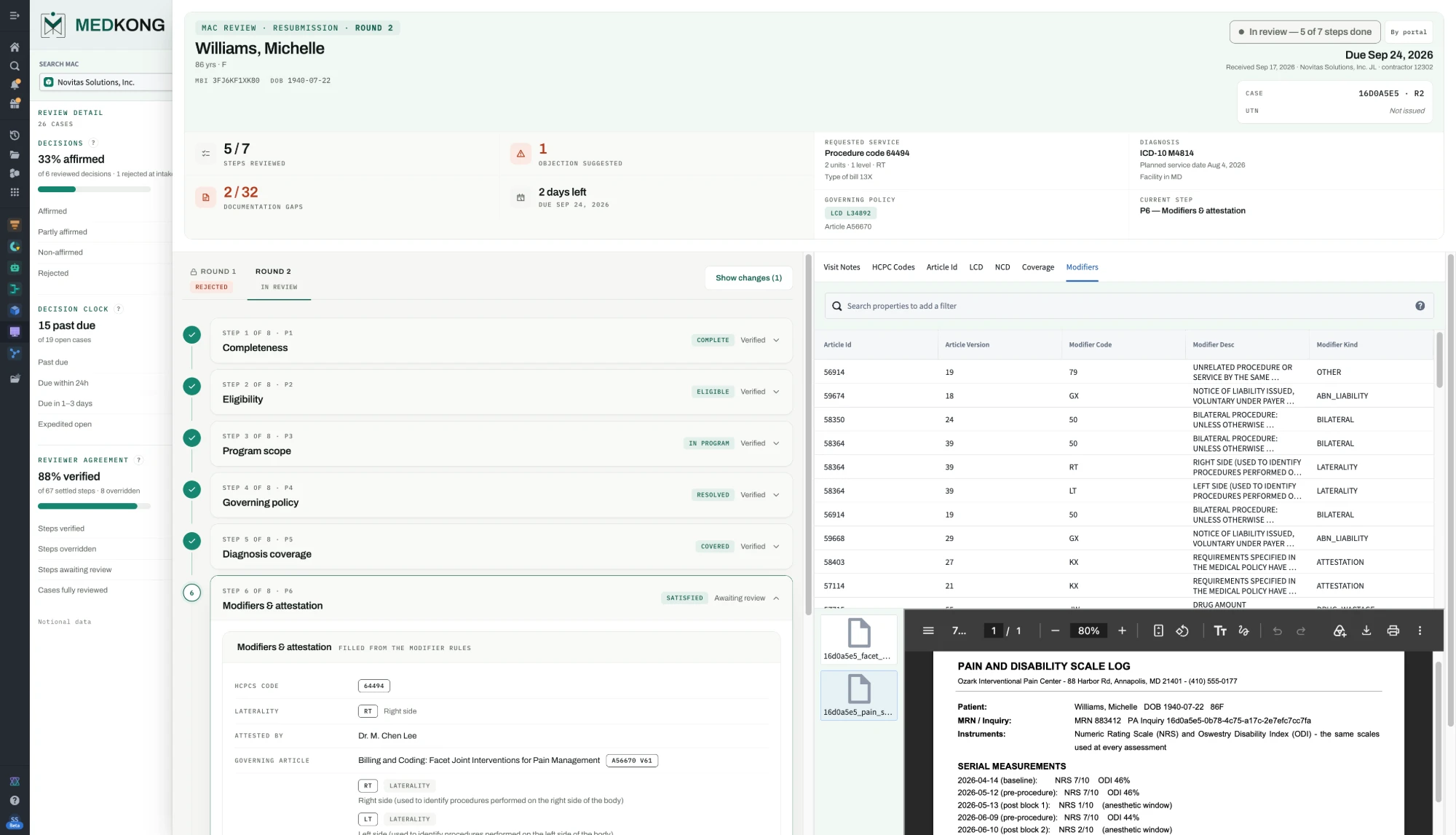Expand the Governing policy step chevron
Image resolution: width=1456 pixels, height=835 pixels.
point(776,495)
